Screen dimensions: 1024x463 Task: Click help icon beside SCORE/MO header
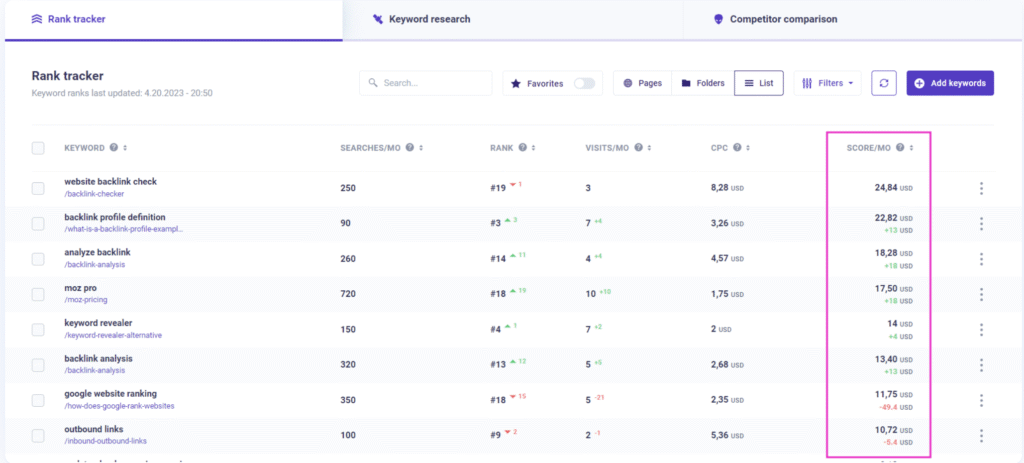coord(900,148)
